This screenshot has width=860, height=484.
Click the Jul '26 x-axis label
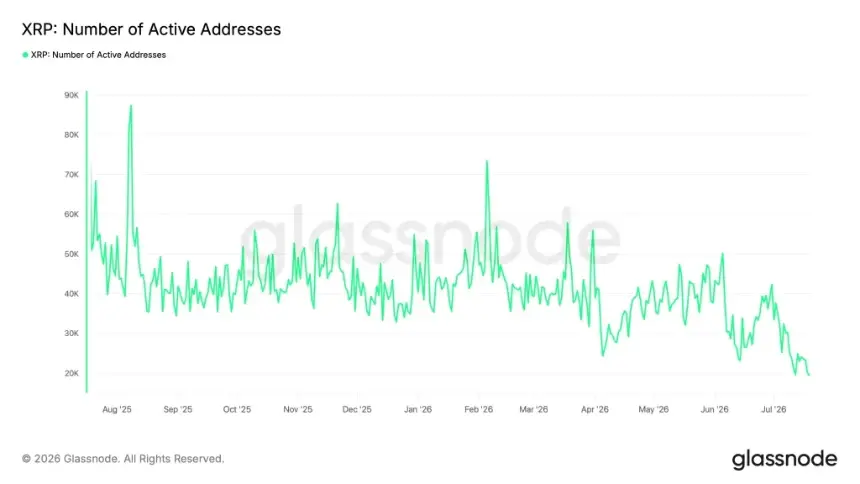[774, 409]
